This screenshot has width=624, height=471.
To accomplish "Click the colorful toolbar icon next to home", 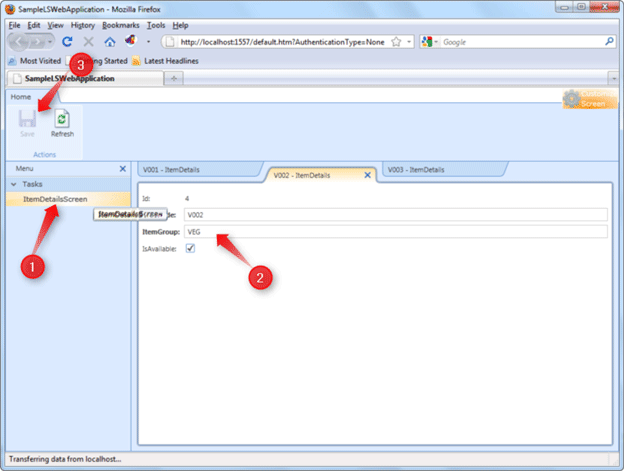I will 131,41.
